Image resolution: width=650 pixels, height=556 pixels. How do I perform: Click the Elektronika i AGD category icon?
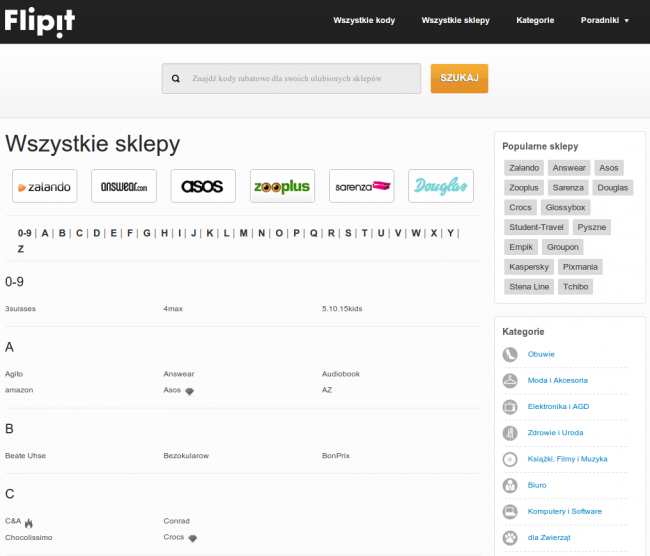[x=510, y=407]
